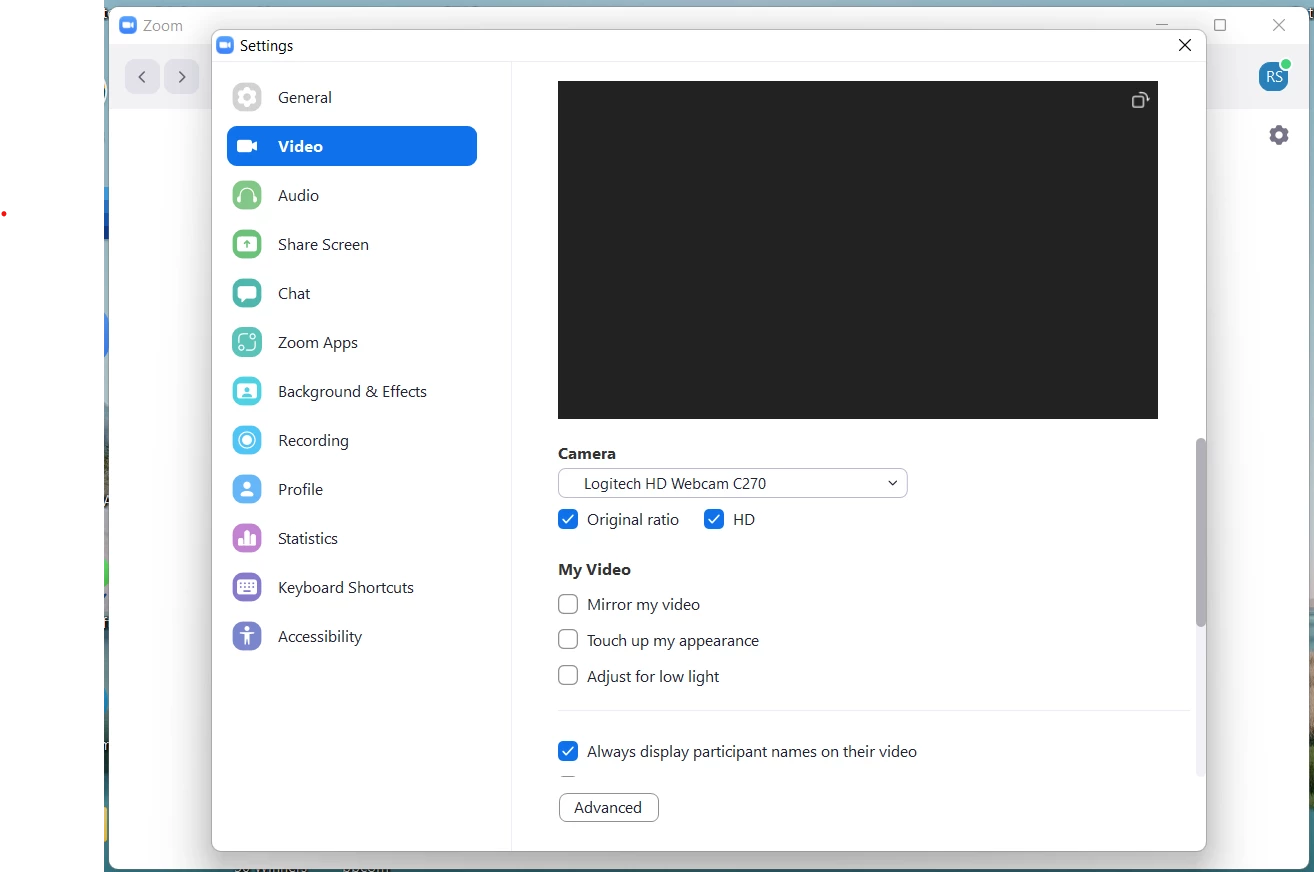Screen dimensions: 1314x872
Task: Enable Mirror my video
Action: pyautogui.click(x=568, y=605)
